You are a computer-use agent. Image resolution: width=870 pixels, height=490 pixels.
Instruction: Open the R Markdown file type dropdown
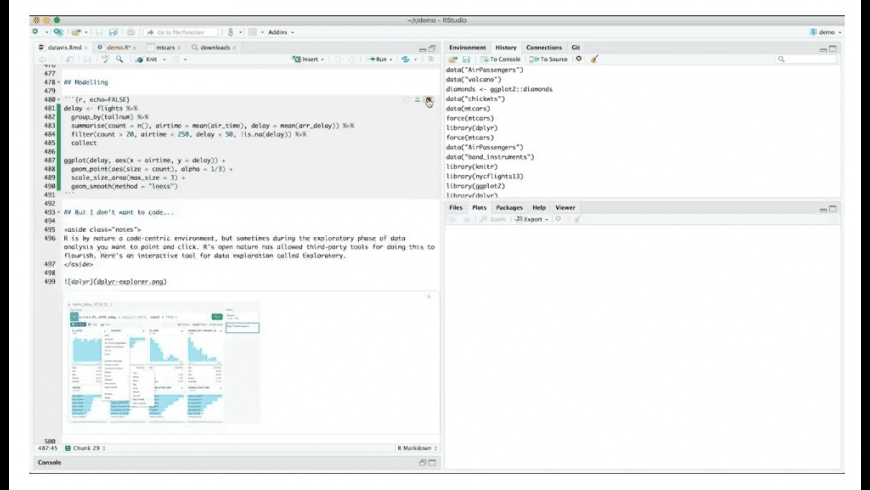click(x=417, y=448)
